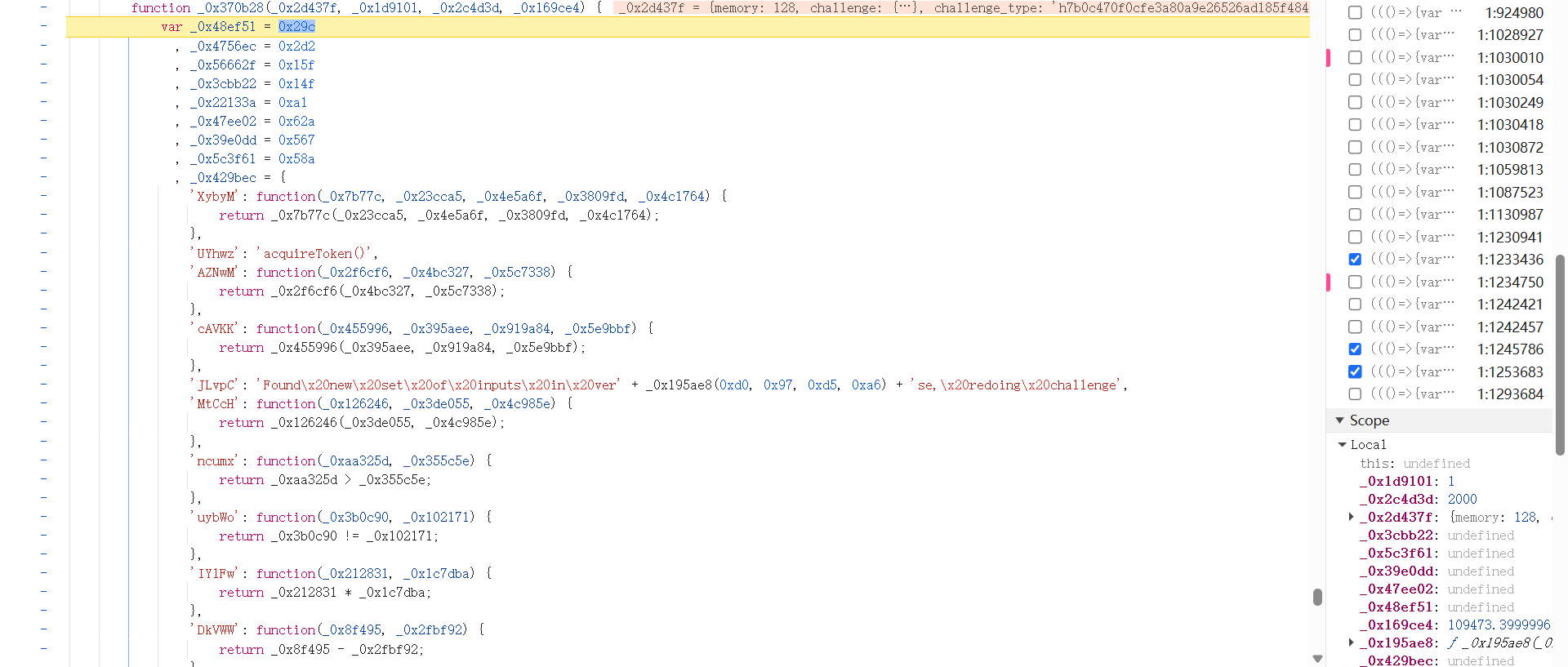Jump to breakpoint location 1:1234750
Screen dimensions: 1568x667
[x=1510, y=282]
